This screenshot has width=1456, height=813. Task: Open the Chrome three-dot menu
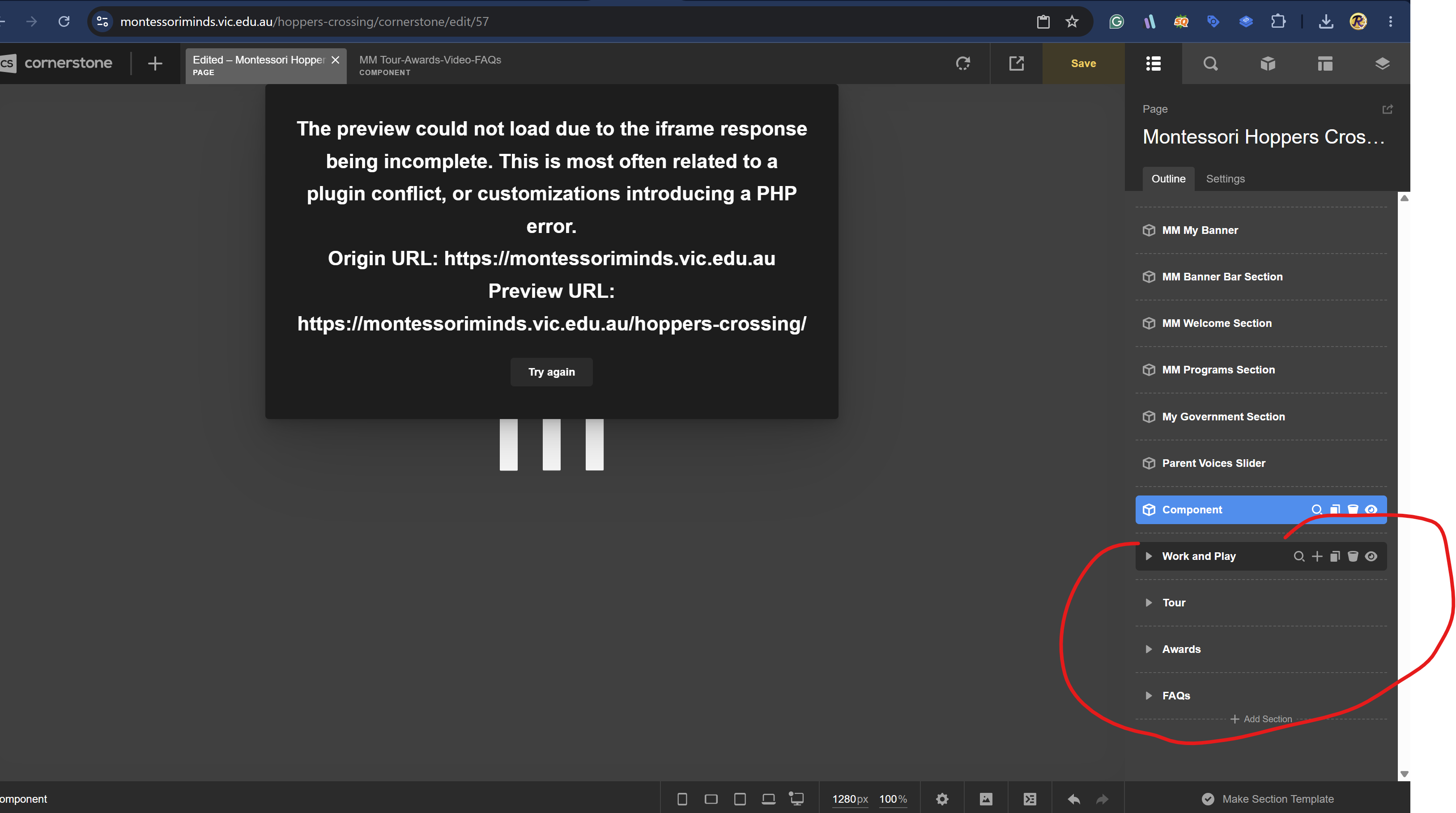1390,21
